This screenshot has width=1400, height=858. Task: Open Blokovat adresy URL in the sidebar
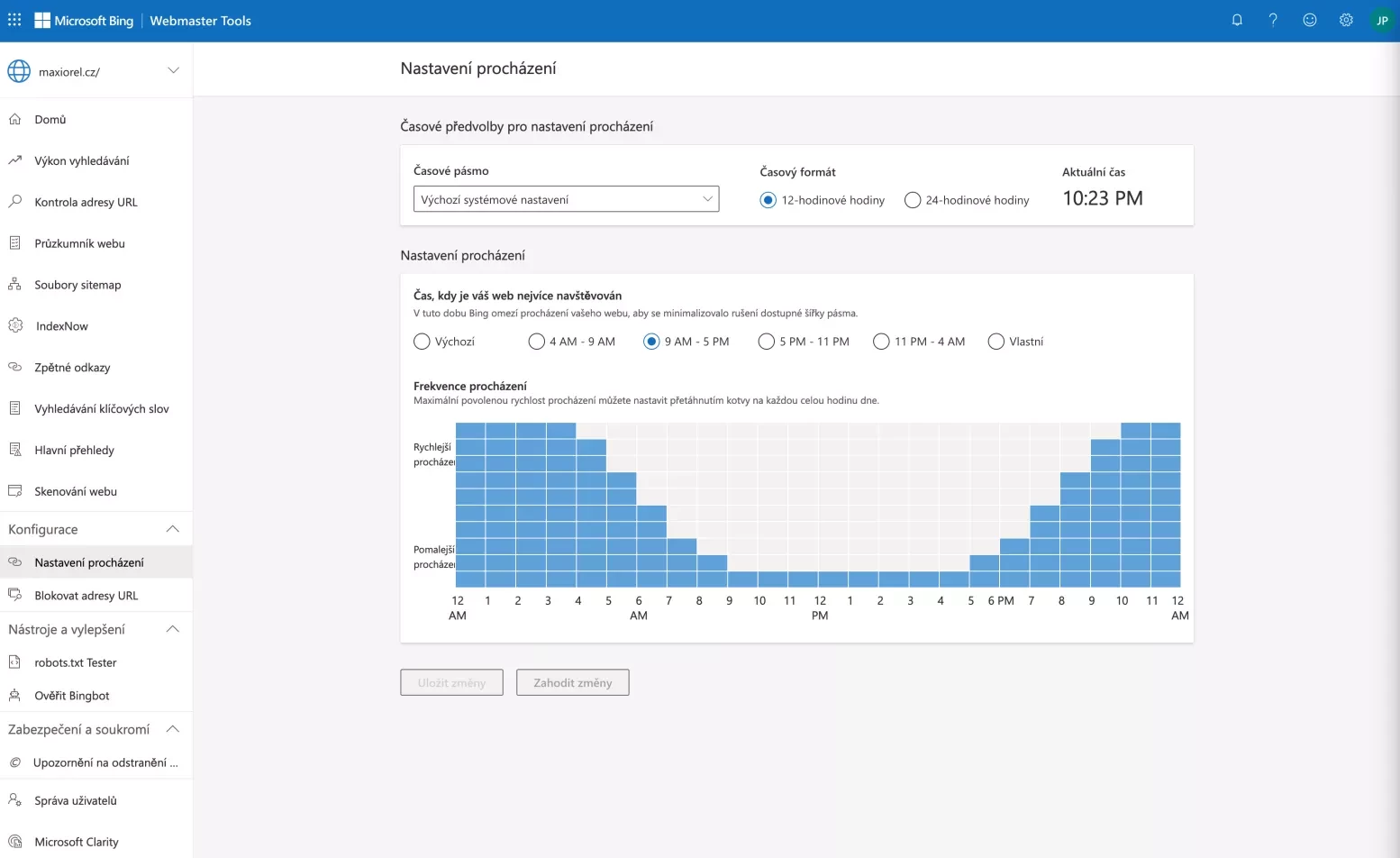point(96,595)
